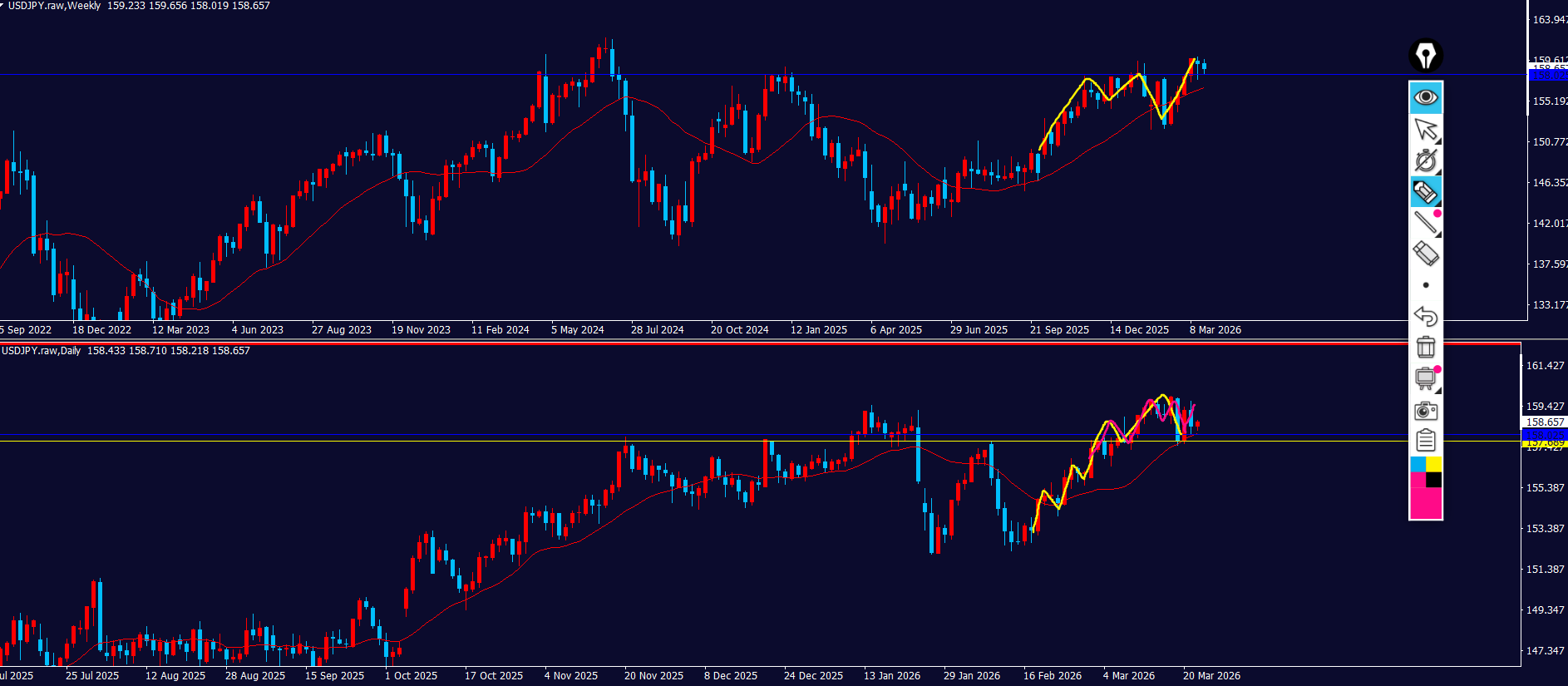
Task: Click the large magenta current color swatch
Action: click(x=1425, y=504)
